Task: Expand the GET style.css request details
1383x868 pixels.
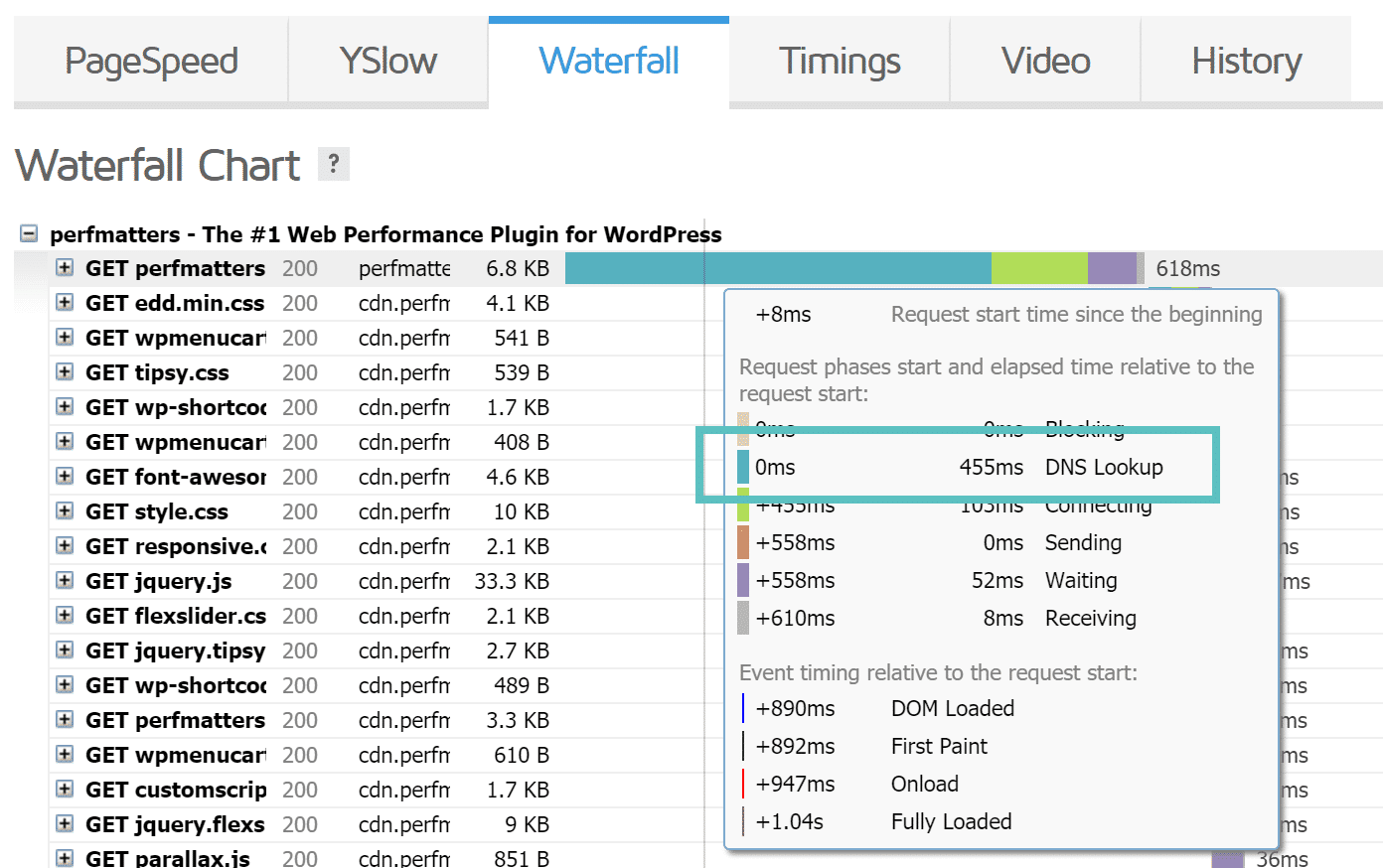Action: [64, 511]
